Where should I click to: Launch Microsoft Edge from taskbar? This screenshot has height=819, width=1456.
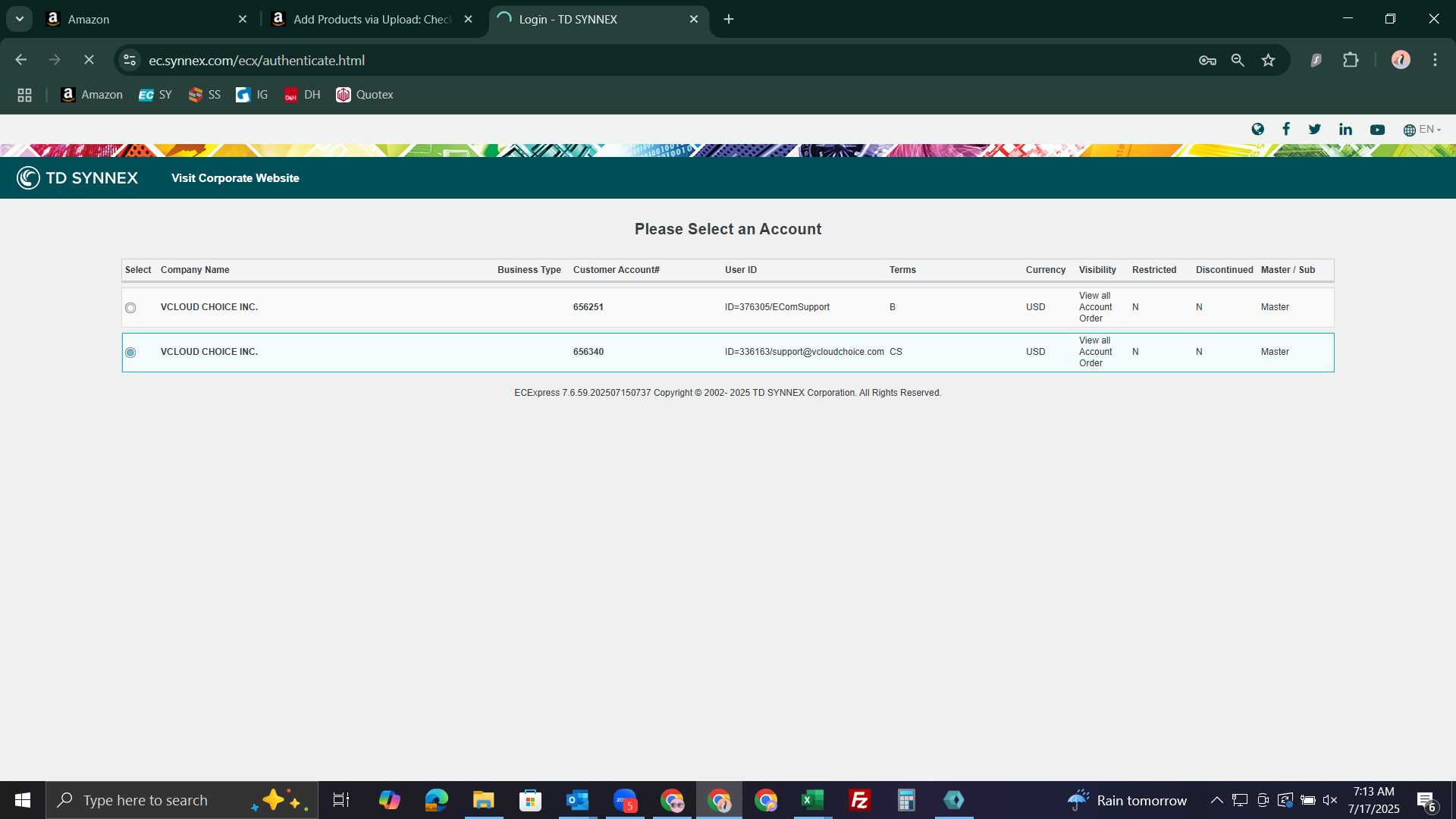436,800
